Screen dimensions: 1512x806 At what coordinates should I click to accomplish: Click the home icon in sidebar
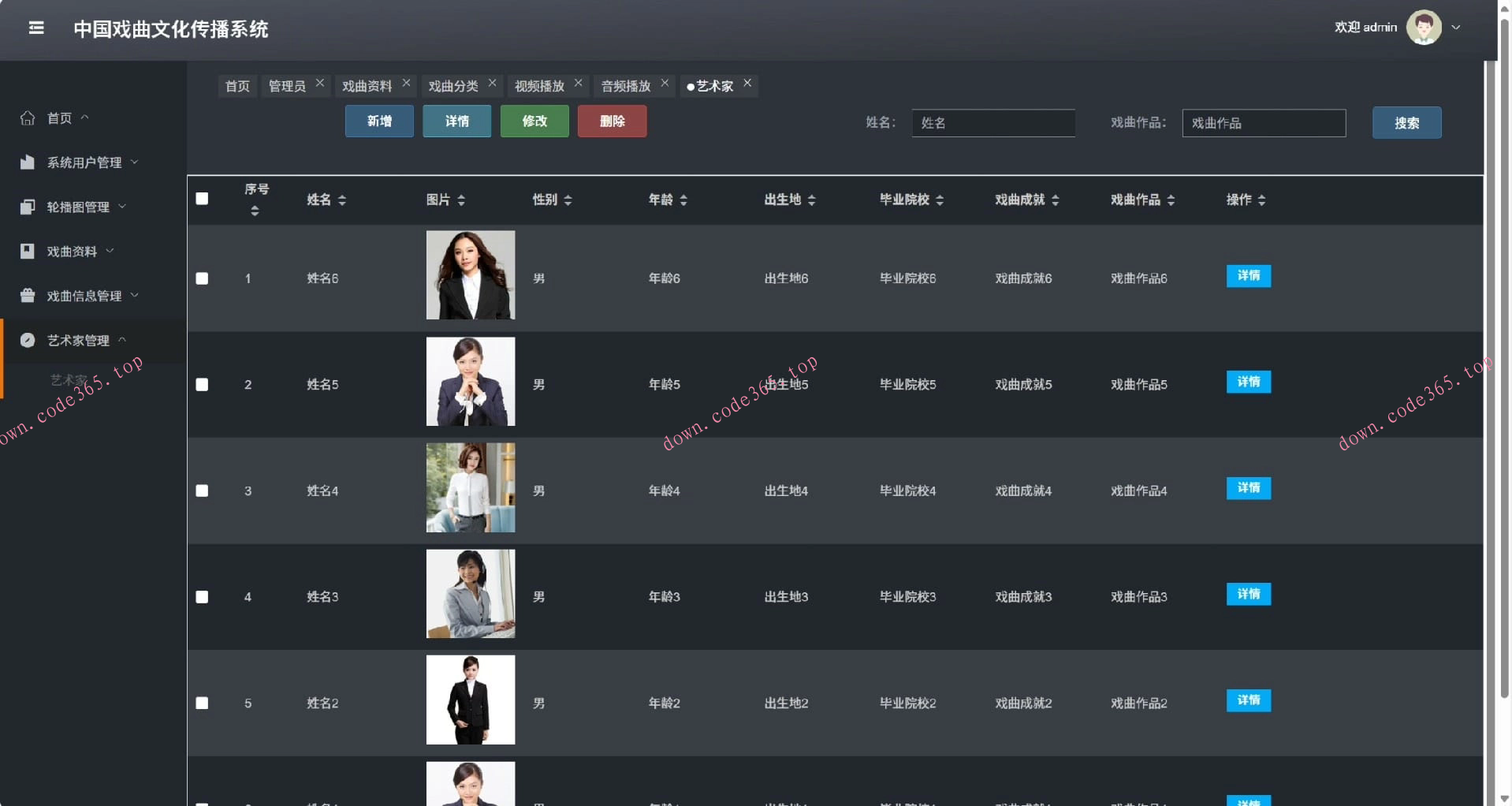28,118
